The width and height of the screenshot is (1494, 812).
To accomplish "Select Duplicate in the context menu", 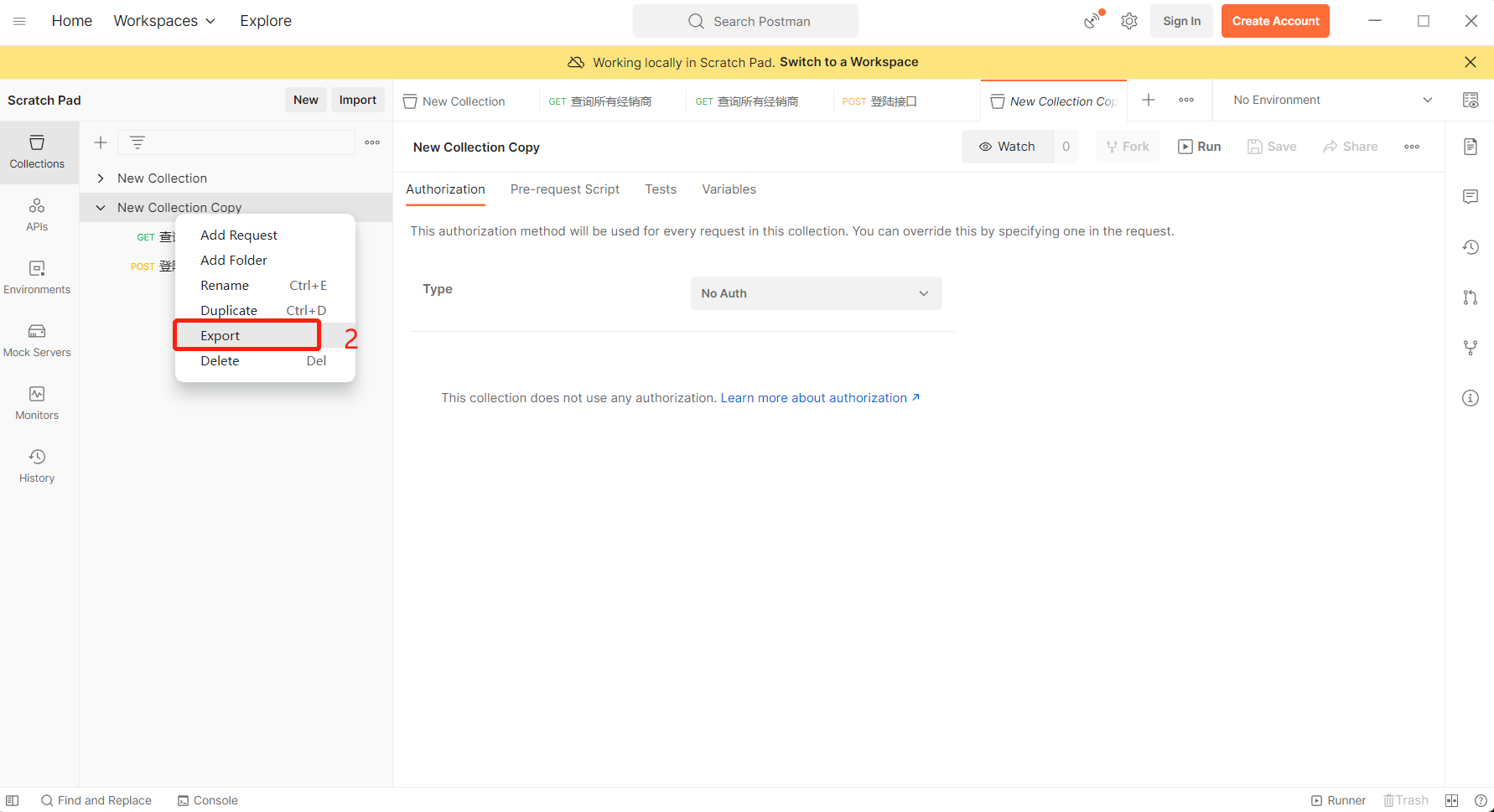I will click(265, 311).
